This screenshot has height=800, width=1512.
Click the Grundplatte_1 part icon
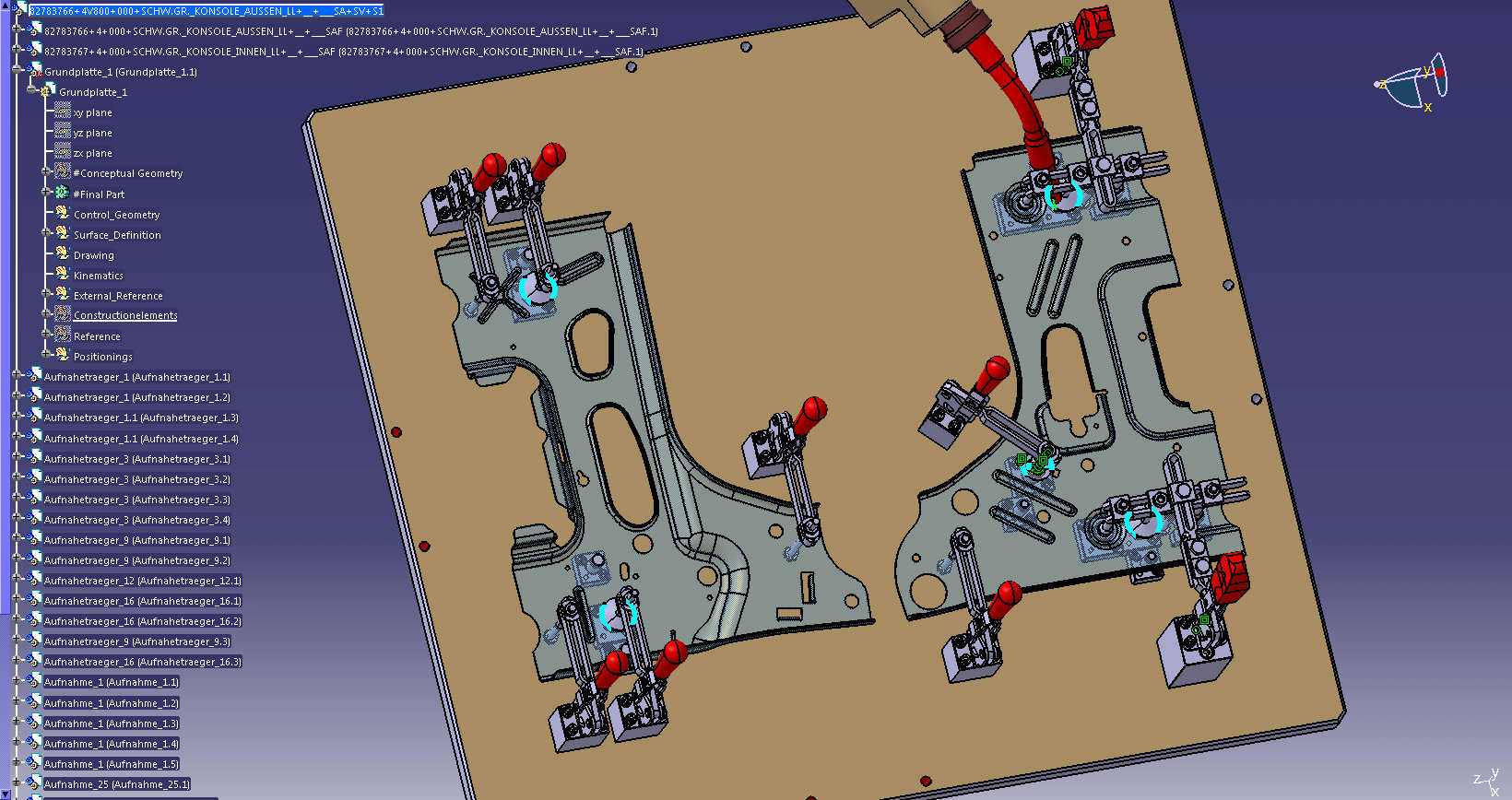tap(48, 91)
